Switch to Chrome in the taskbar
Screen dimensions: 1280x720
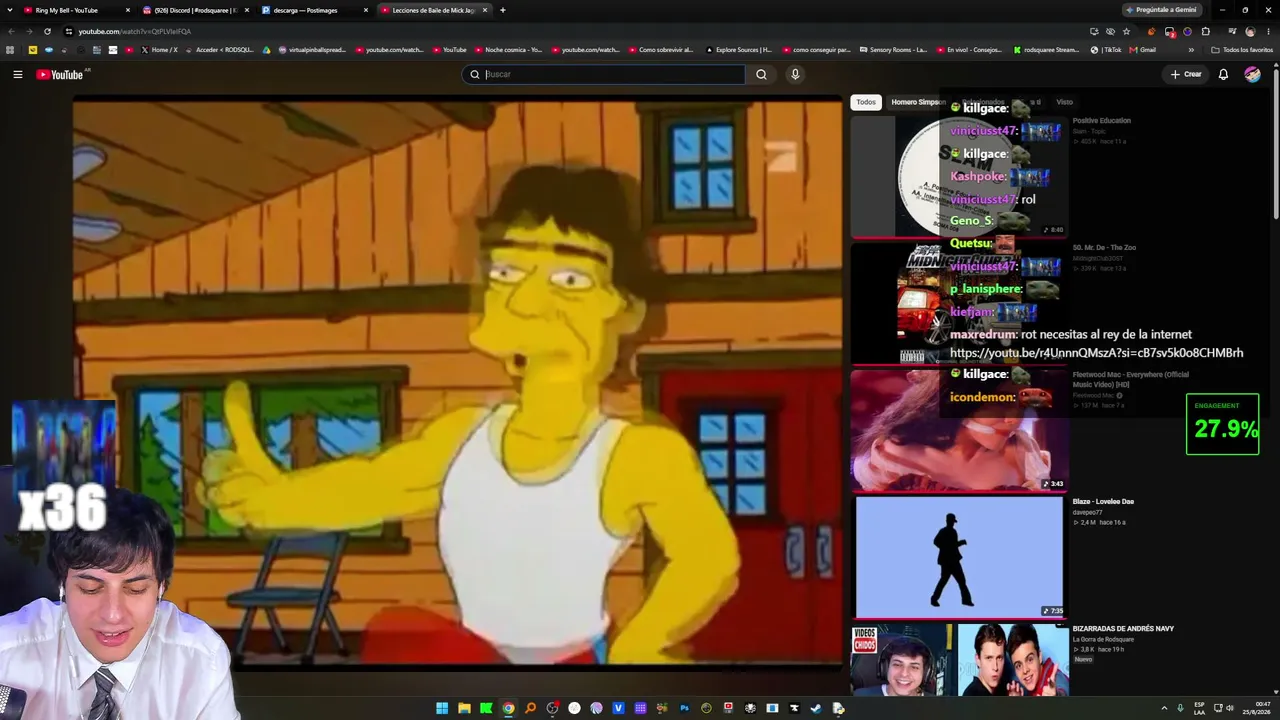coord(508,708)
